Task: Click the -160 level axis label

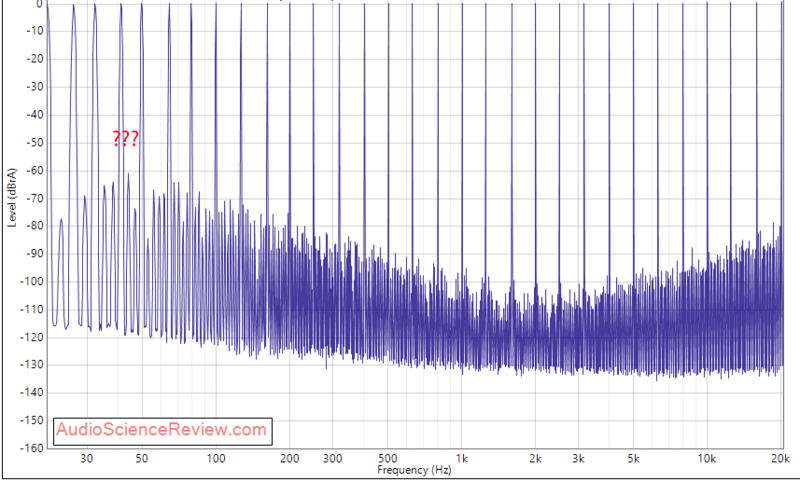Action: pos(32,448)
